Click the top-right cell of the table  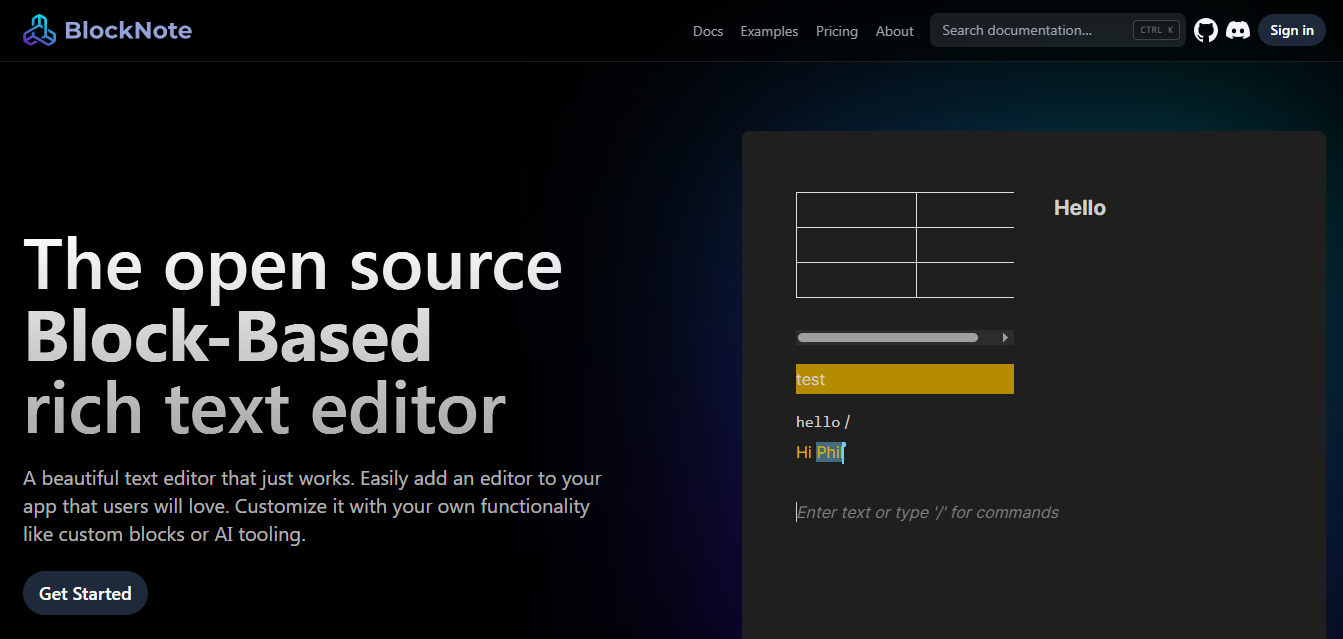point(965,210)
